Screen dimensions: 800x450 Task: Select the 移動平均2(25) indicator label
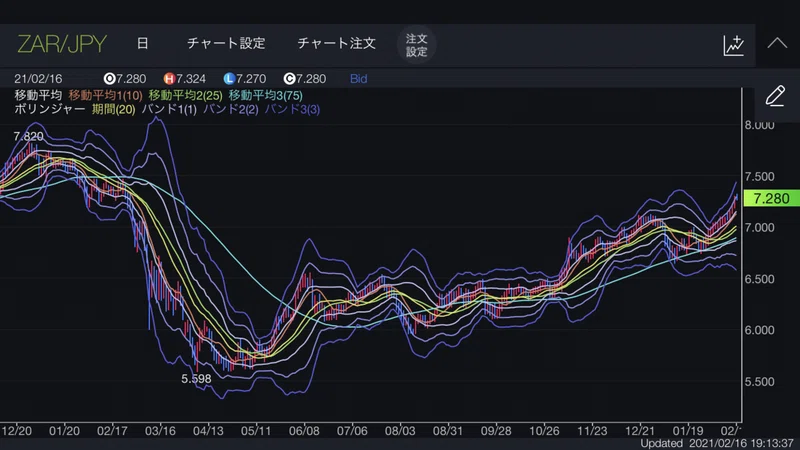pyautogui.click(x=185, y=95)
